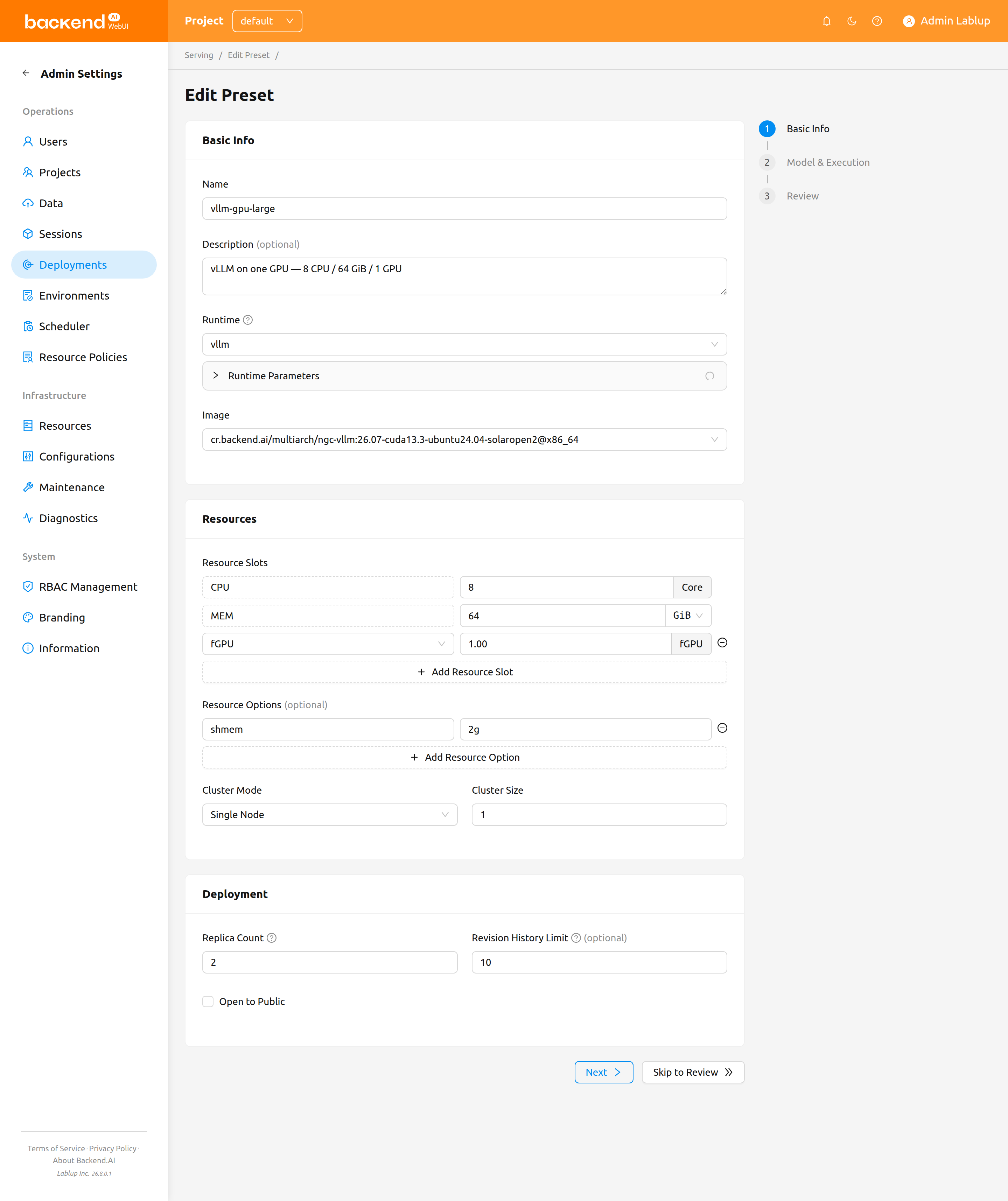Open the Runtime vllm dropdown

coord(464,345)
